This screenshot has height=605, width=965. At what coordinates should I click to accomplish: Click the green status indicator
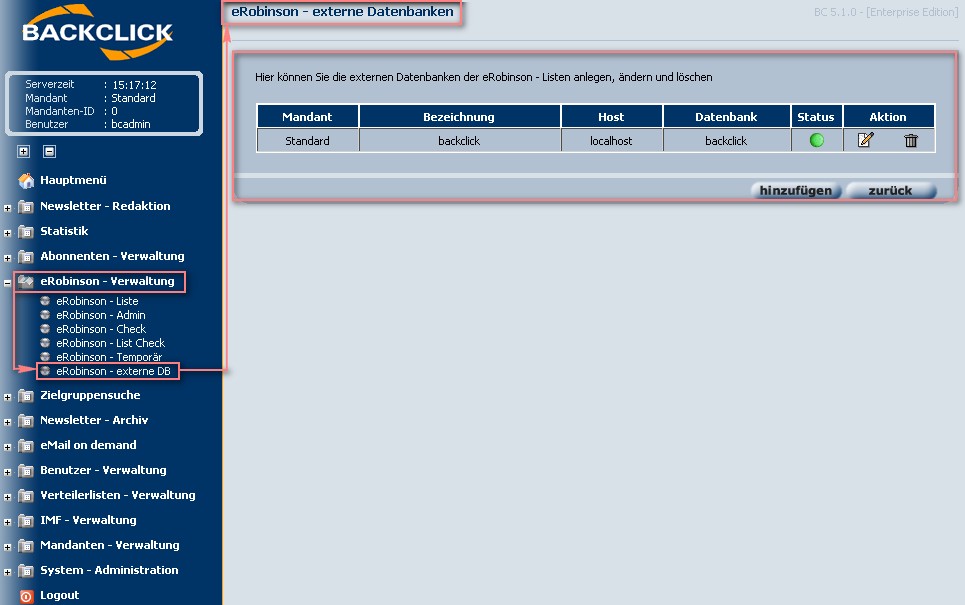click(817, 140)
